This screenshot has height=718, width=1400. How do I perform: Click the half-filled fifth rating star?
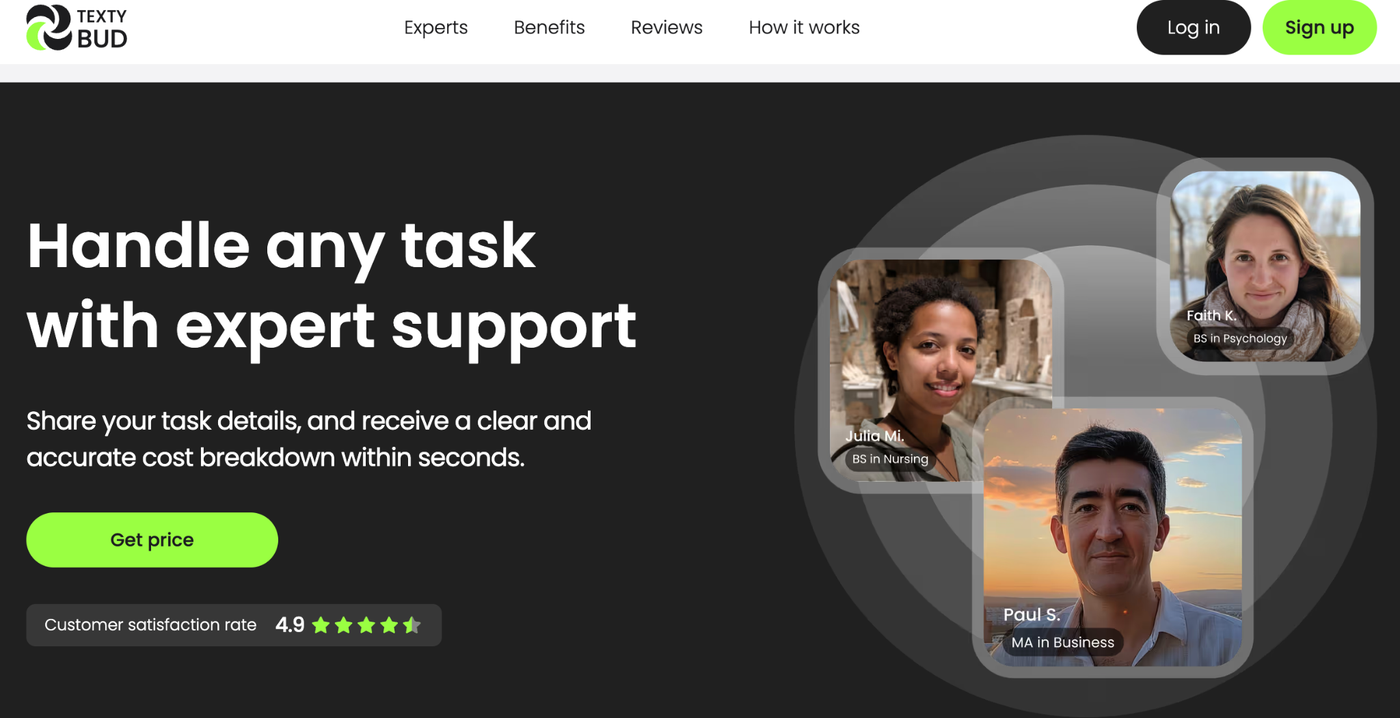413,624
